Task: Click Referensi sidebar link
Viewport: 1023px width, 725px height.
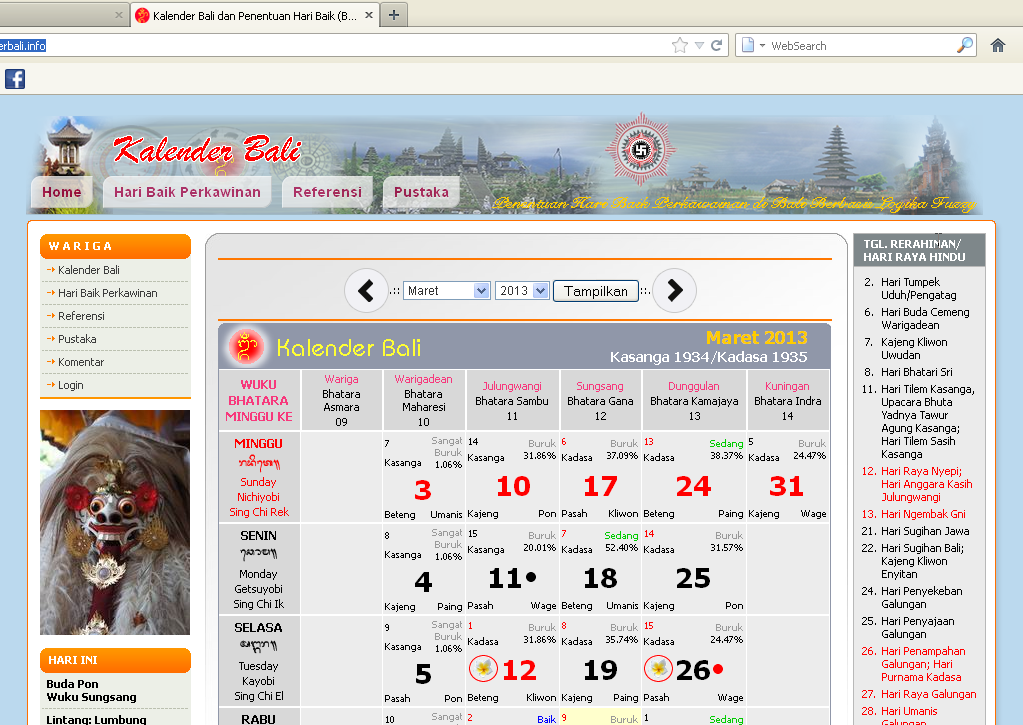Action: pos(81,316)
